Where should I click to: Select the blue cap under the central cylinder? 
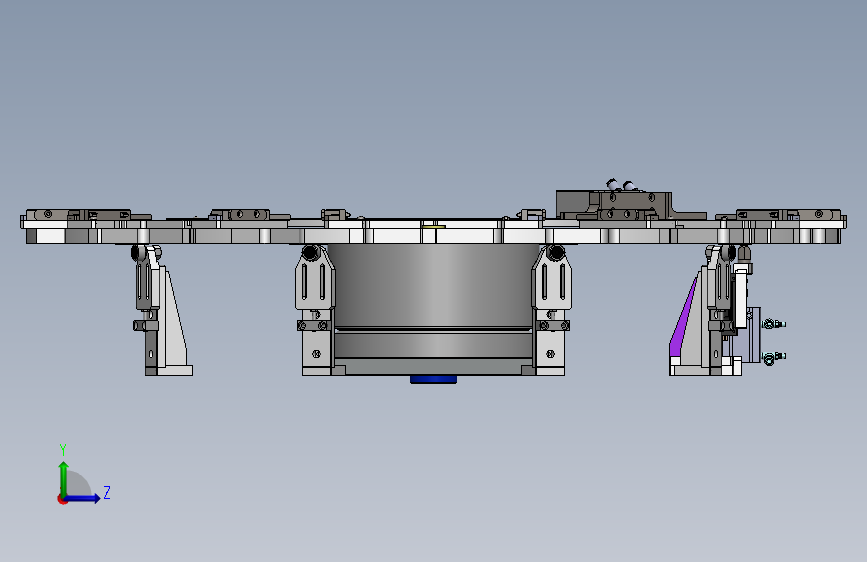pos(434,379)
